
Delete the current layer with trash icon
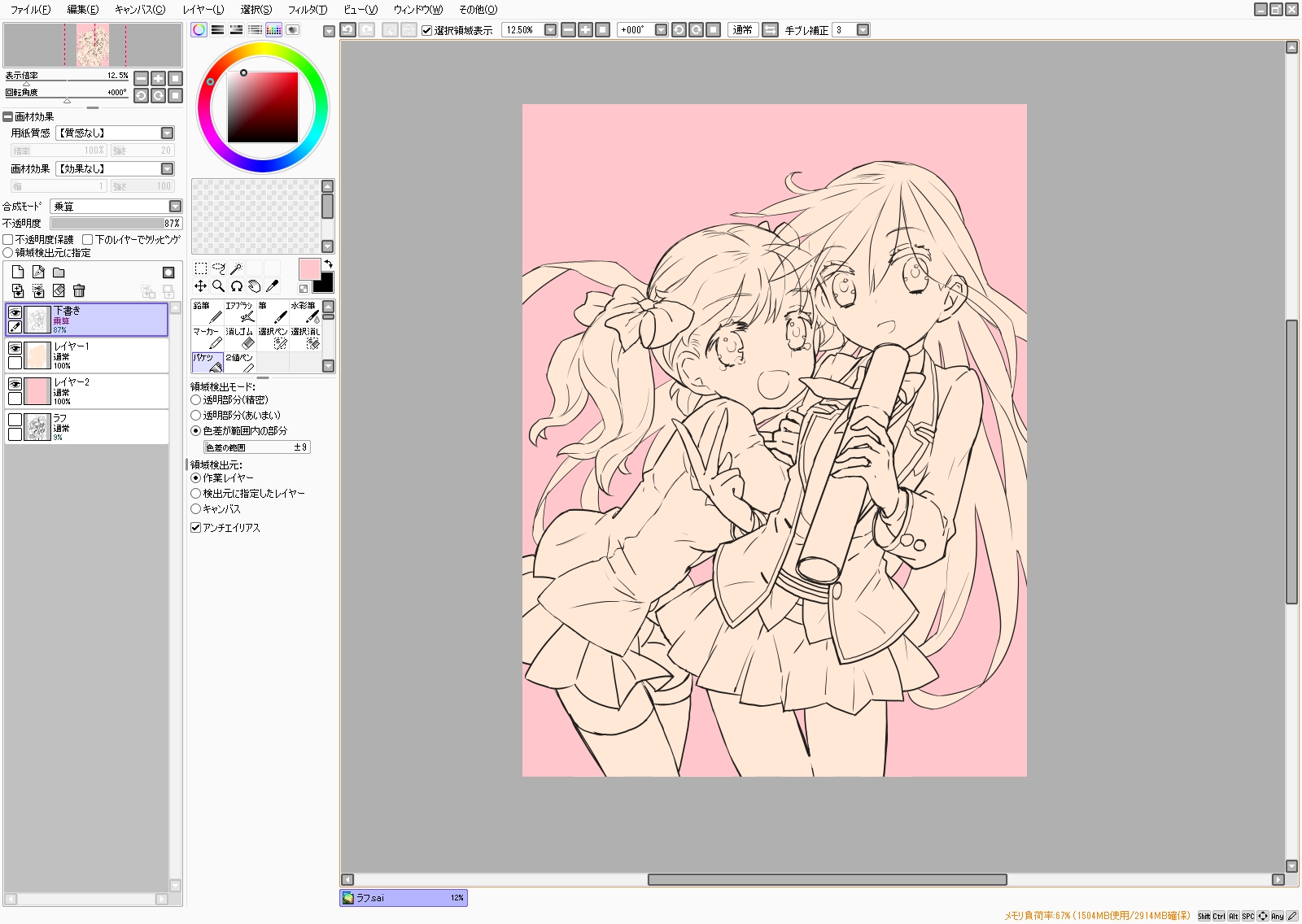pos(79,290)
